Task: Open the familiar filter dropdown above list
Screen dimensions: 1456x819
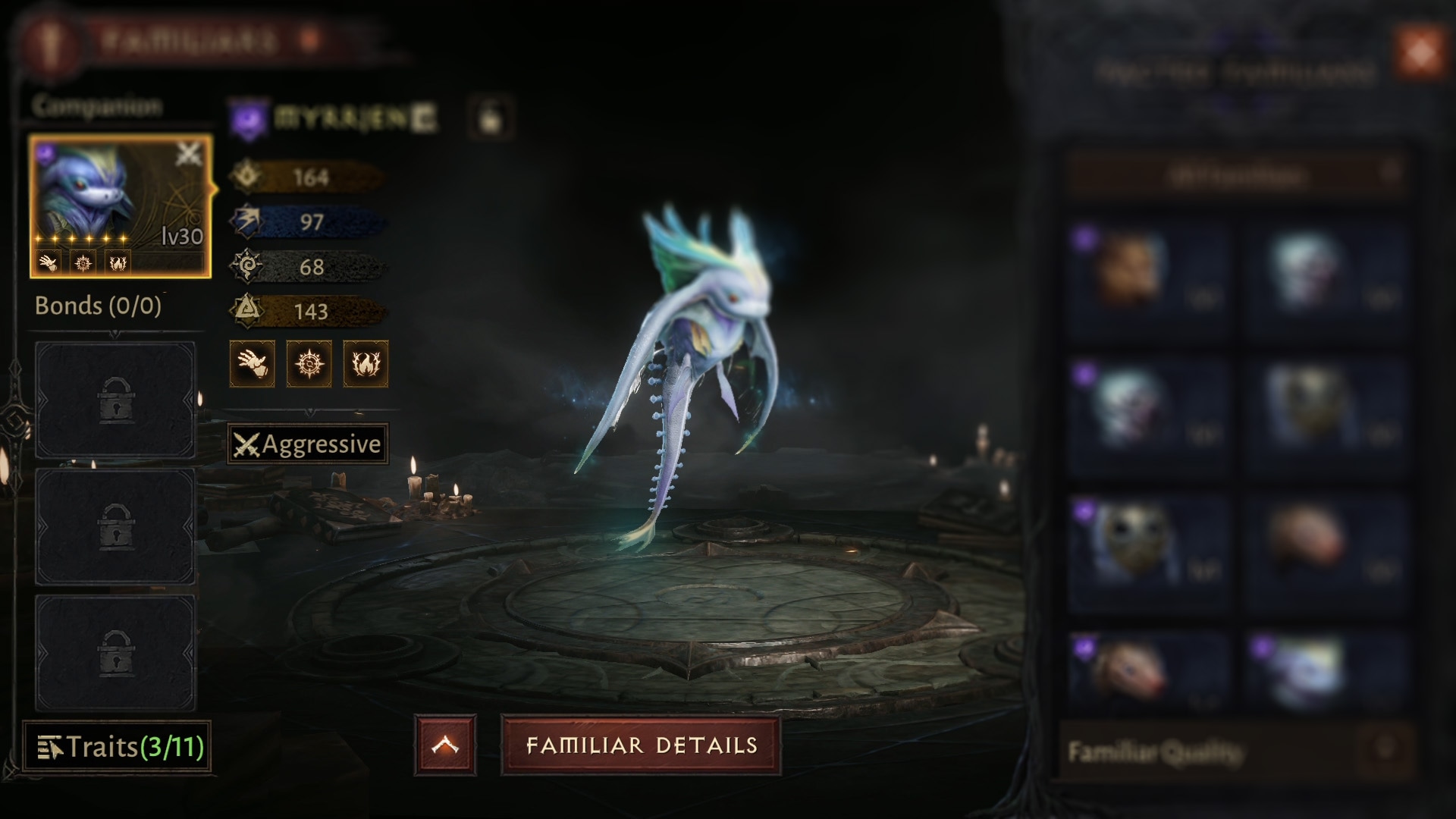Action: [1237, 175]
